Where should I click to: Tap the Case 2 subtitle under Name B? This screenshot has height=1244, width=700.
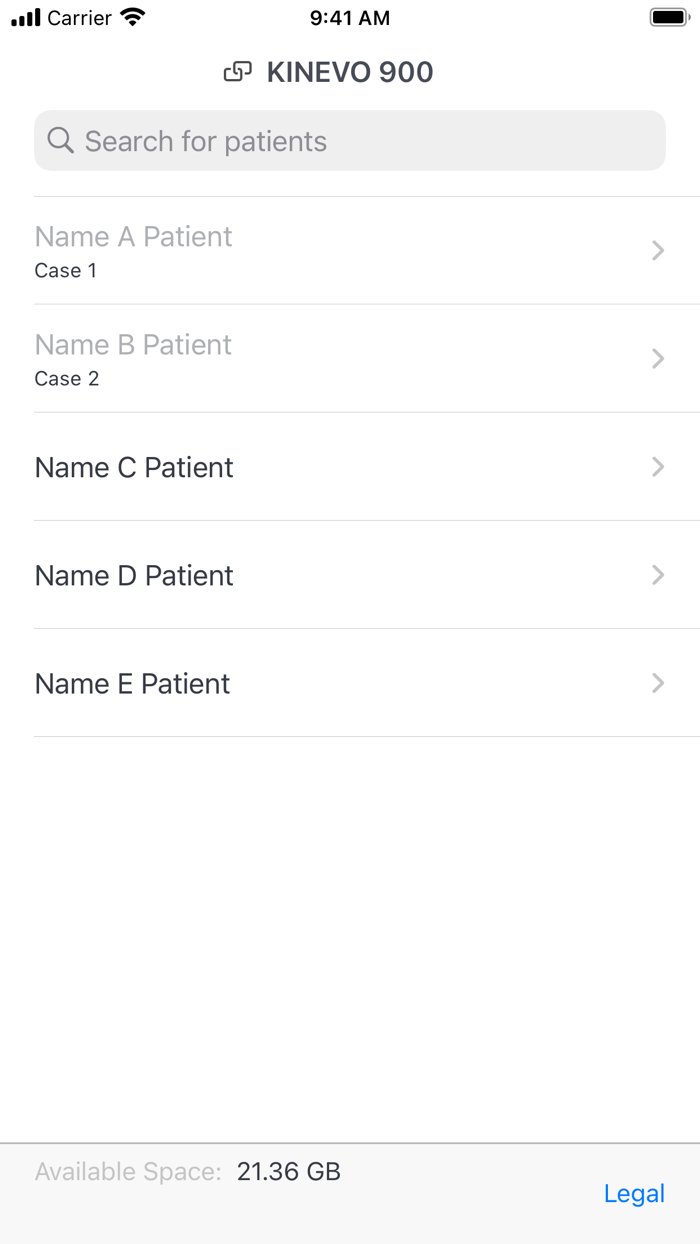[x=66, y=379]
